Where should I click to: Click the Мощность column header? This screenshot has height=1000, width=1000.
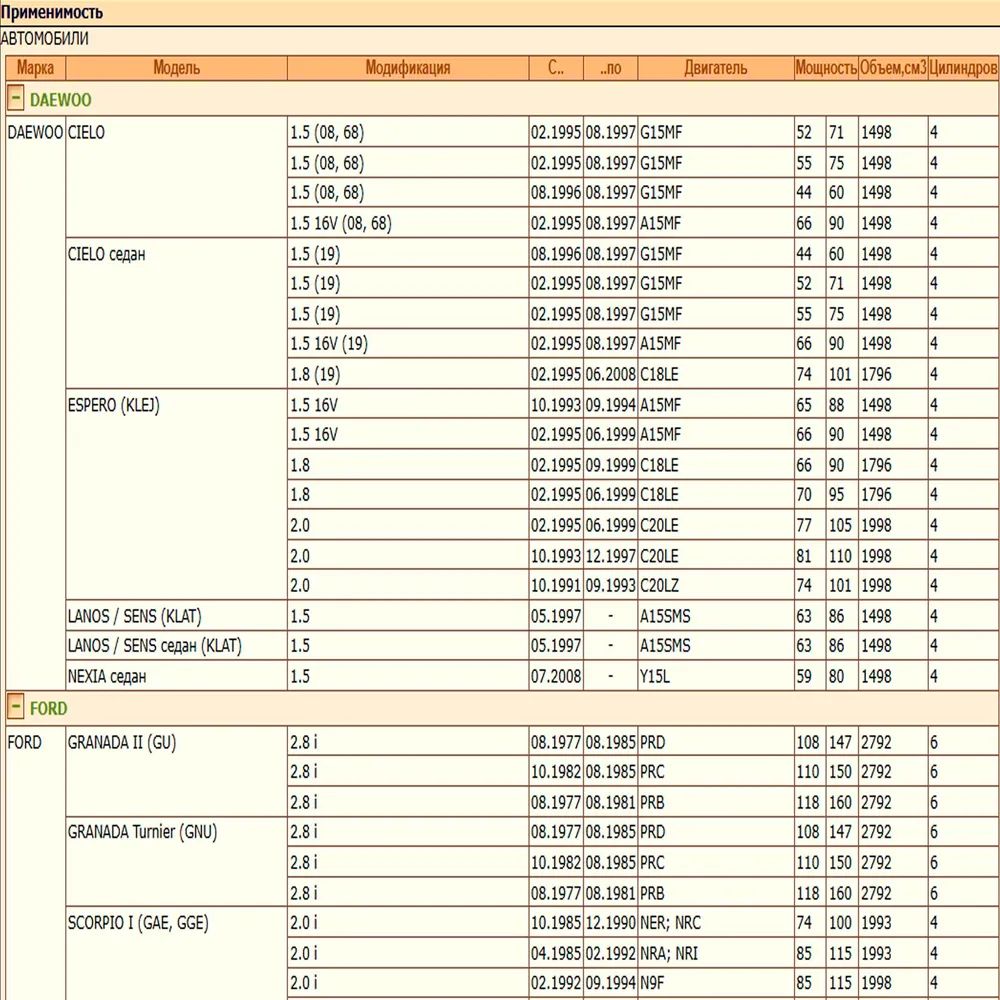coord(825,68)
